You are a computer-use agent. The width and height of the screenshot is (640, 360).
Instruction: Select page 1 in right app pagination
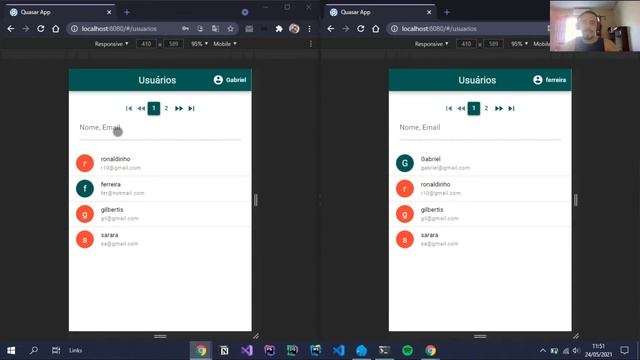pyautogui.click(x=474, y=108)
